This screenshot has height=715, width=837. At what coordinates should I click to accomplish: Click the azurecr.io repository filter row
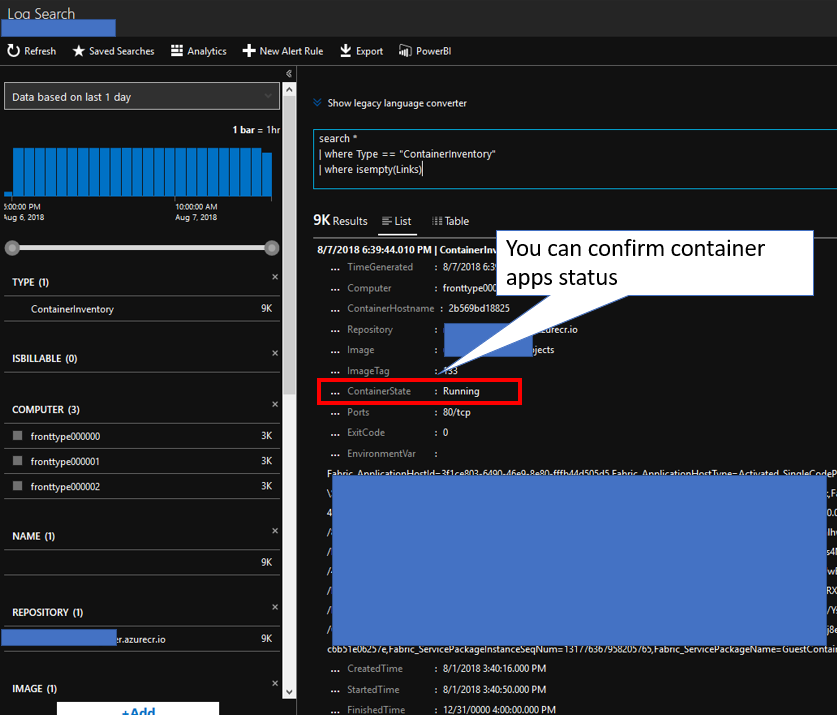(x=141, y=639)
